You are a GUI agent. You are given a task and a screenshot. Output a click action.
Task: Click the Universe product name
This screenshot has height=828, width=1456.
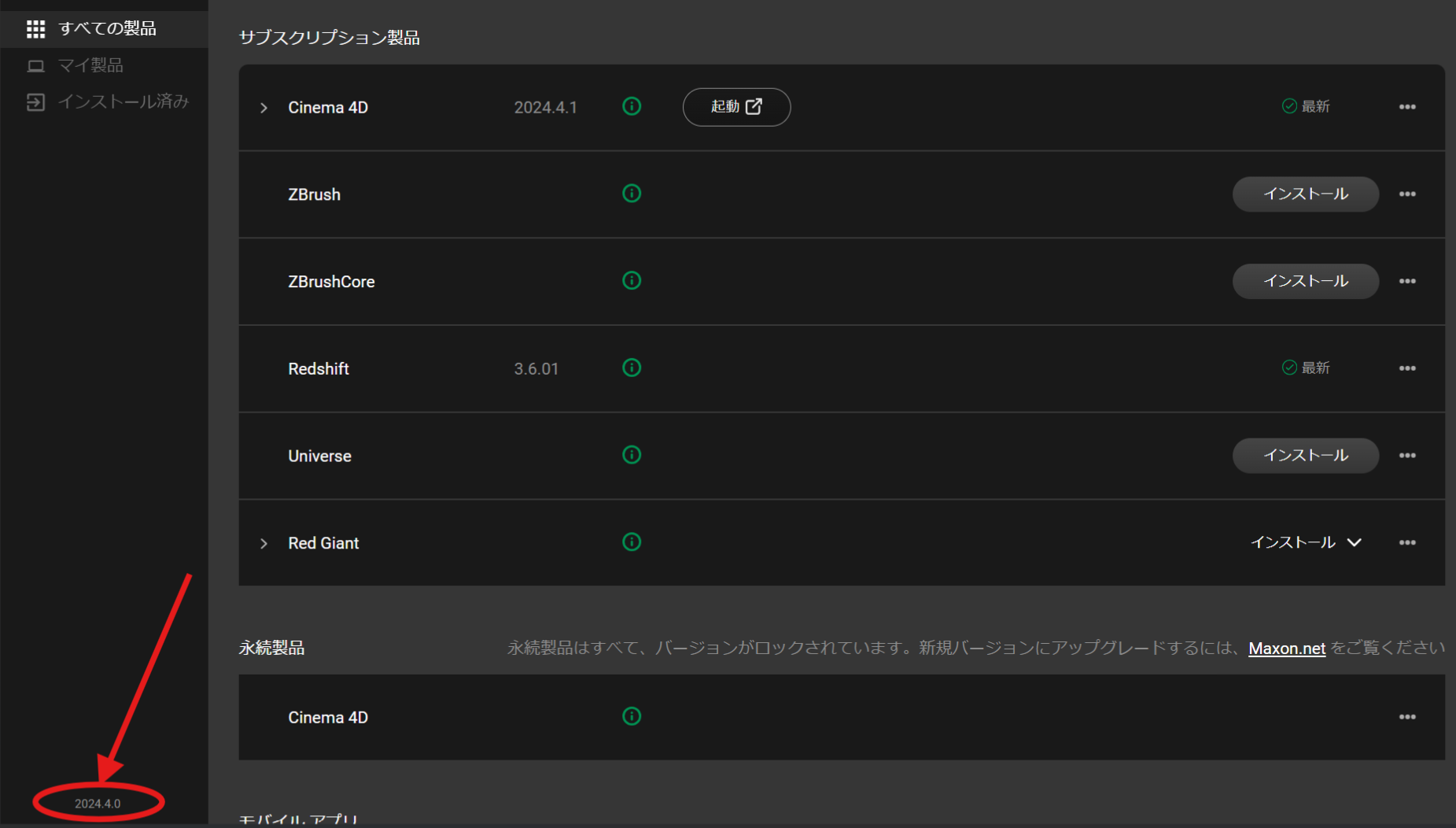[x=319, y=457]
